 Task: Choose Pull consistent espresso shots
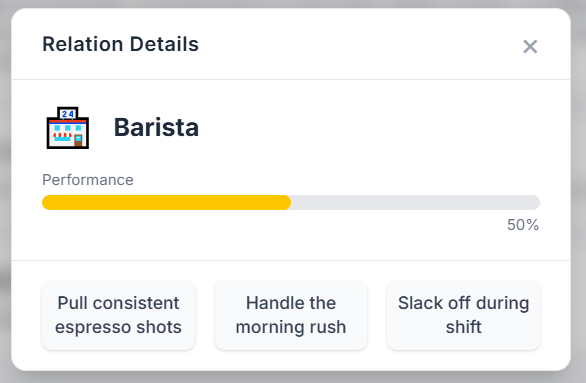(118, 315)
